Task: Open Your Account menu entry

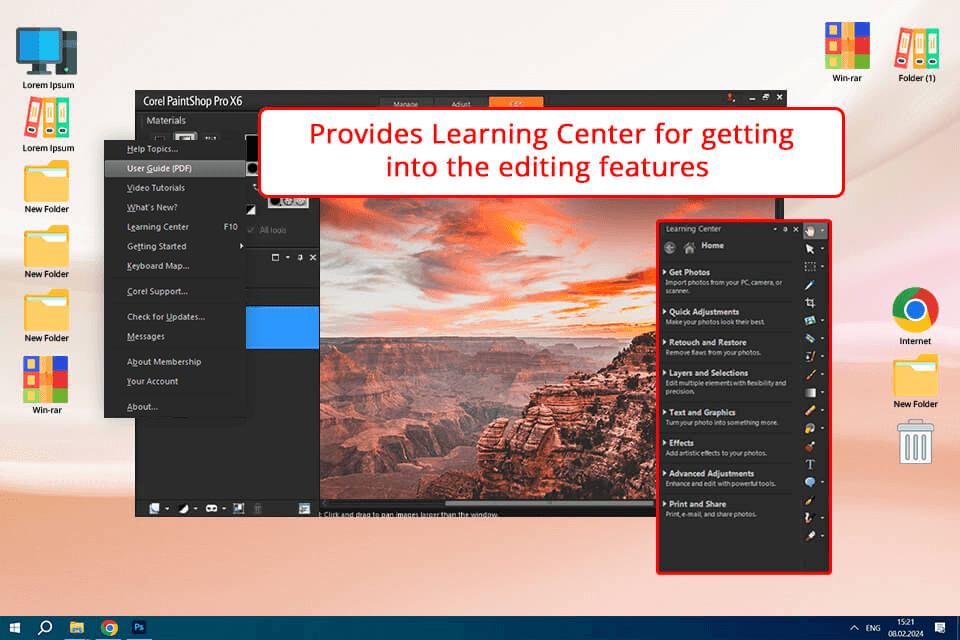Action: [175, 381]
